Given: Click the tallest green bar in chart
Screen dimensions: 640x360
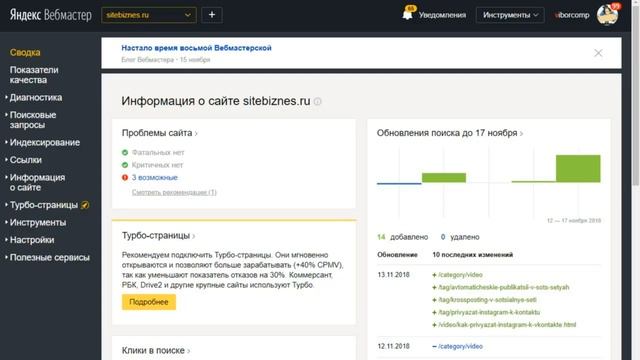Looking at the screenshot, I should (x=578, y=169).
